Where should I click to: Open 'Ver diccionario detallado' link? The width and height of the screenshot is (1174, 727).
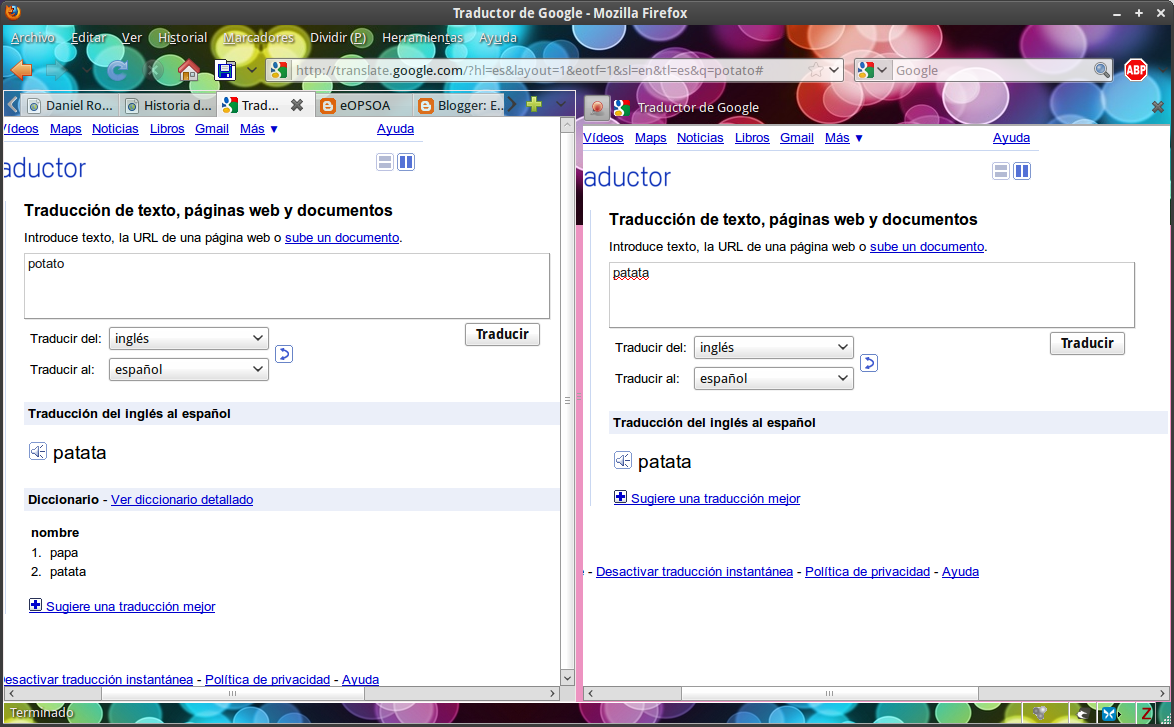(x=182, y=499)
